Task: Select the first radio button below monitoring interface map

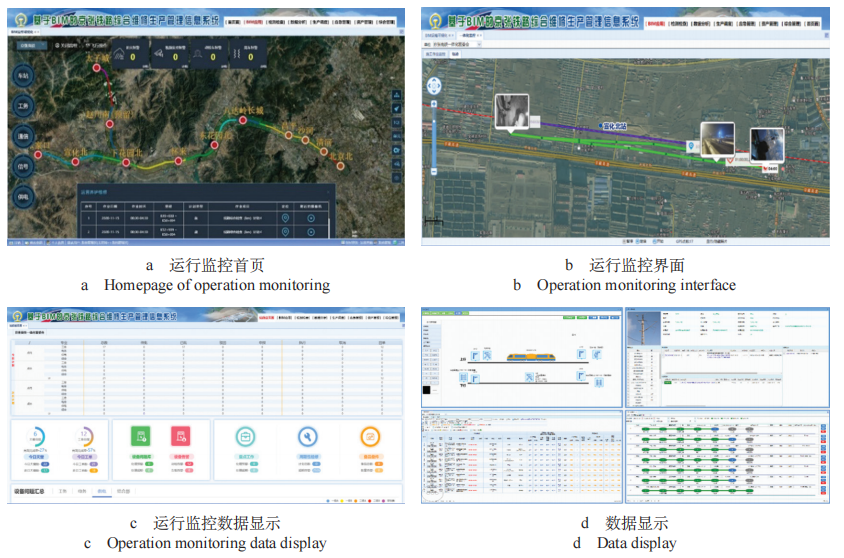Action: pos(624,242)
